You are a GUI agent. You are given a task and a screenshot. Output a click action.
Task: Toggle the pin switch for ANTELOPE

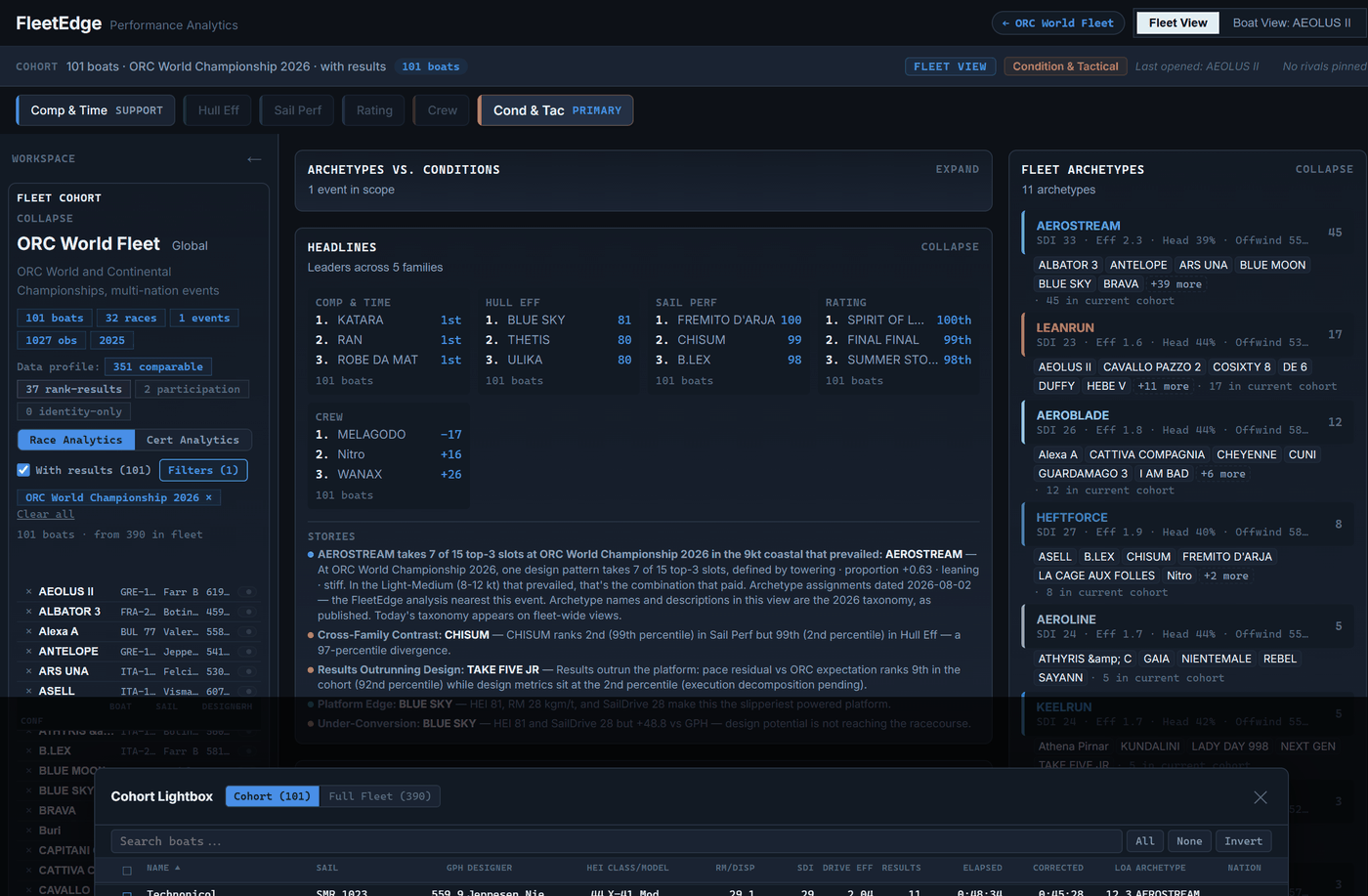click(x=249, y=652)
